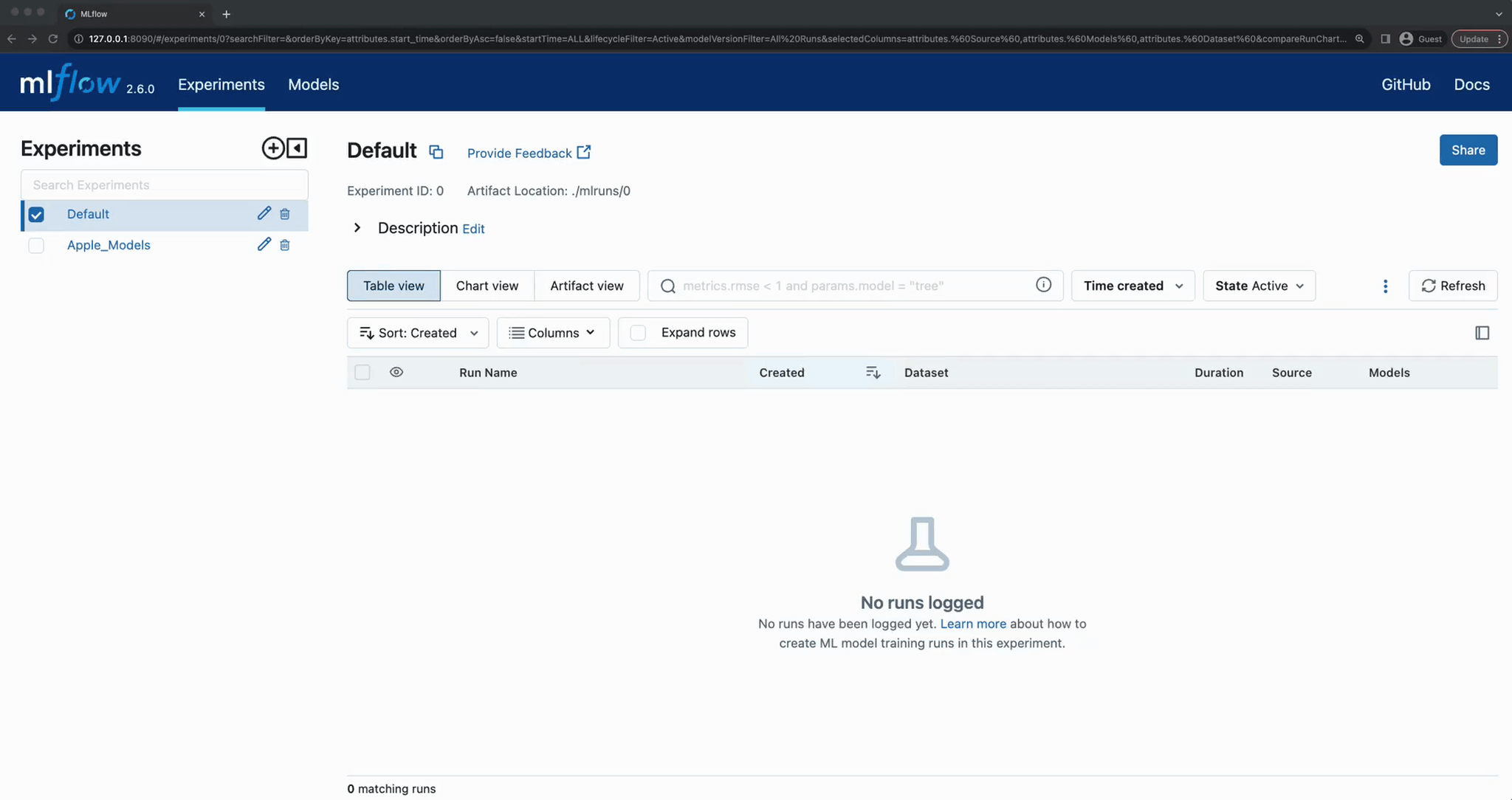
Task: Open the more options kebab menu
Action: 1384,286
